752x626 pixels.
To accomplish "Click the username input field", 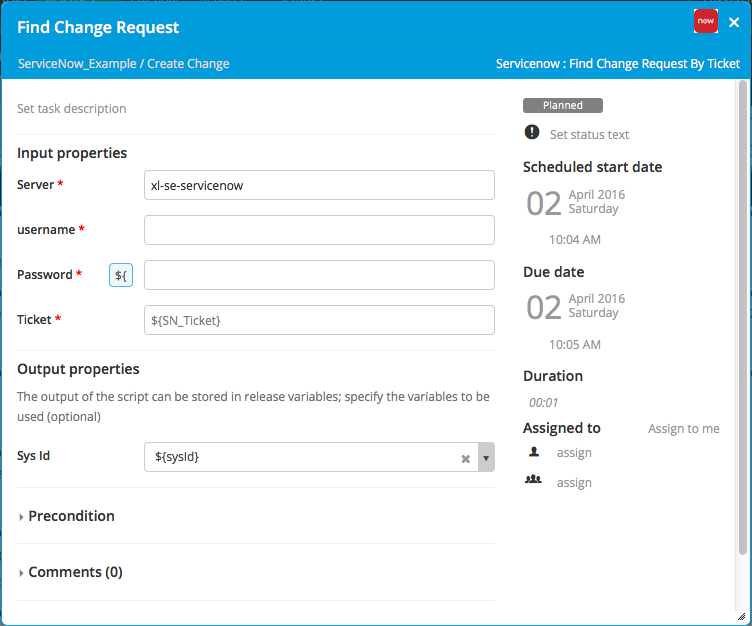I will pos(319,230).
